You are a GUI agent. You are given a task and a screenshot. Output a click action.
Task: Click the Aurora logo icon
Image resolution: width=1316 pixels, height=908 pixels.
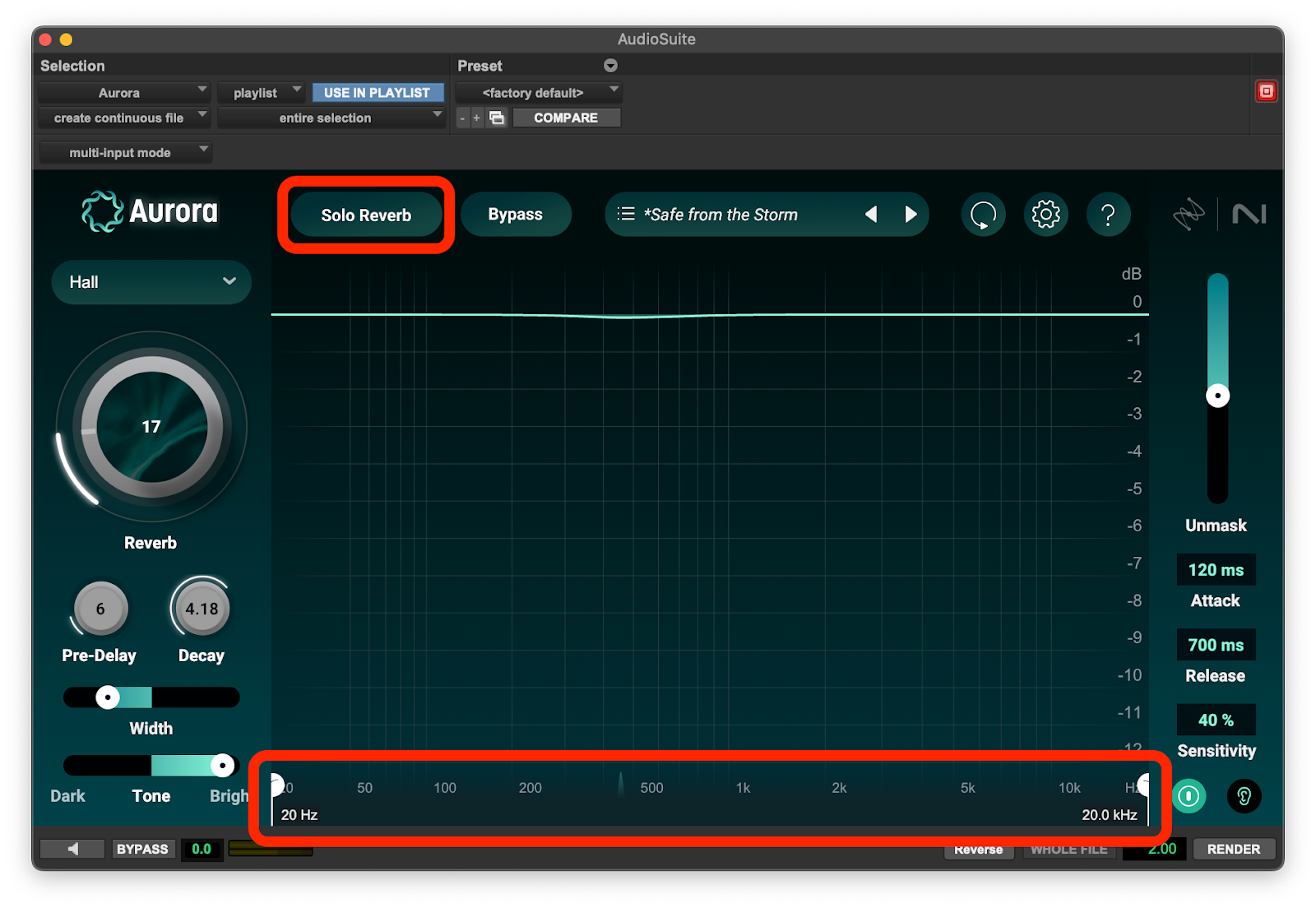102,211
